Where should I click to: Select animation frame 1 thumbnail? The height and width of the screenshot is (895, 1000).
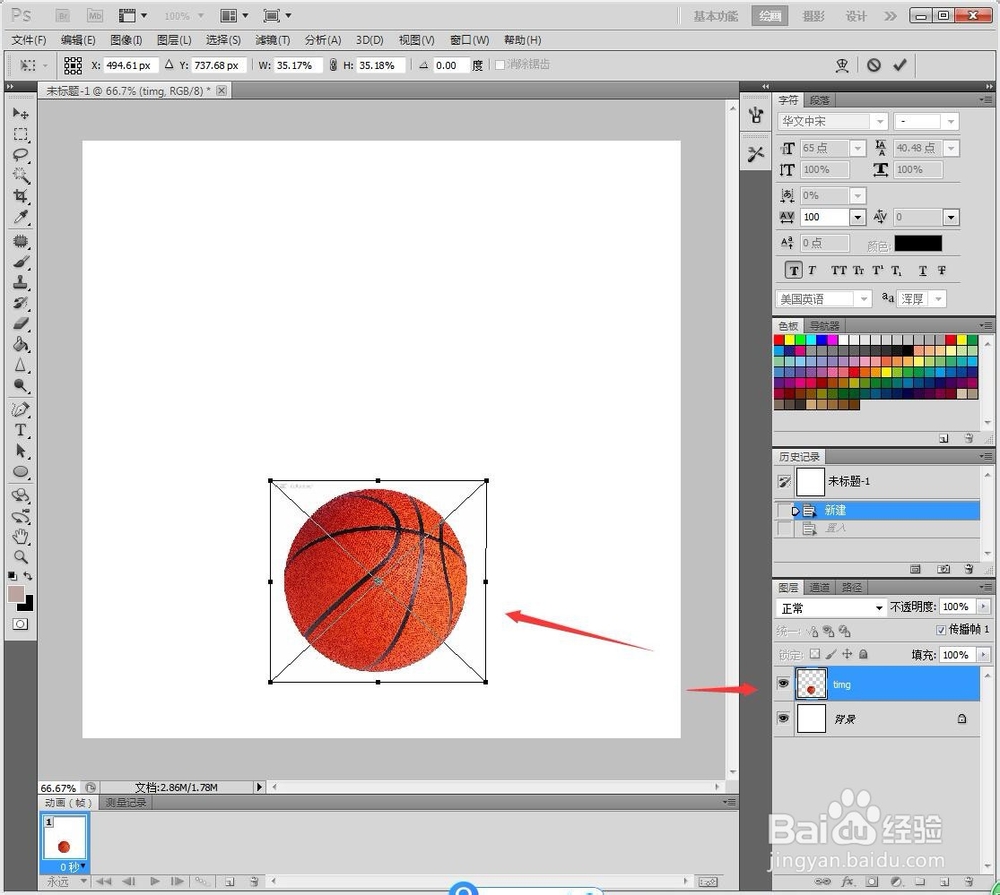click(x=64, y=837)
